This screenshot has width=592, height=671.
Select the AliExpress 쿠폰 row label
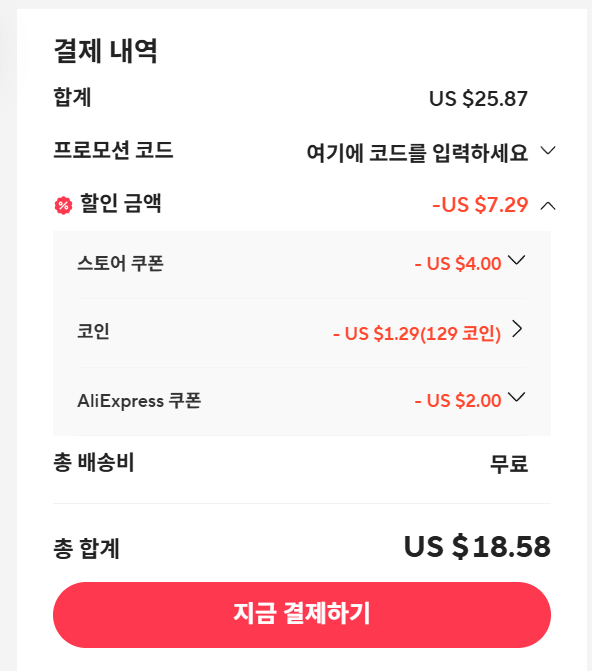(x=139, y=401)
